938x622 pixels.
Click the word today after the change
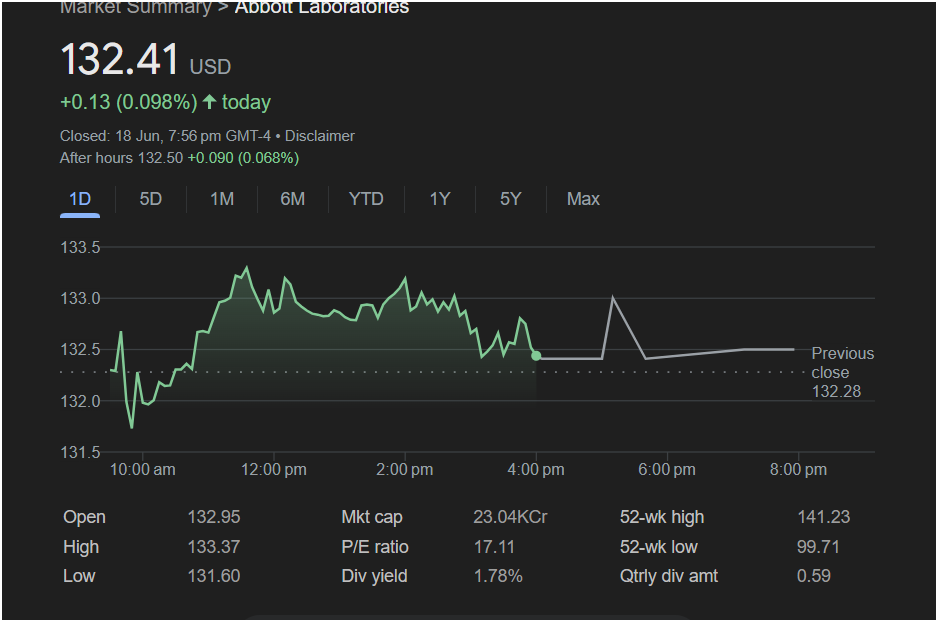[246, 102]
